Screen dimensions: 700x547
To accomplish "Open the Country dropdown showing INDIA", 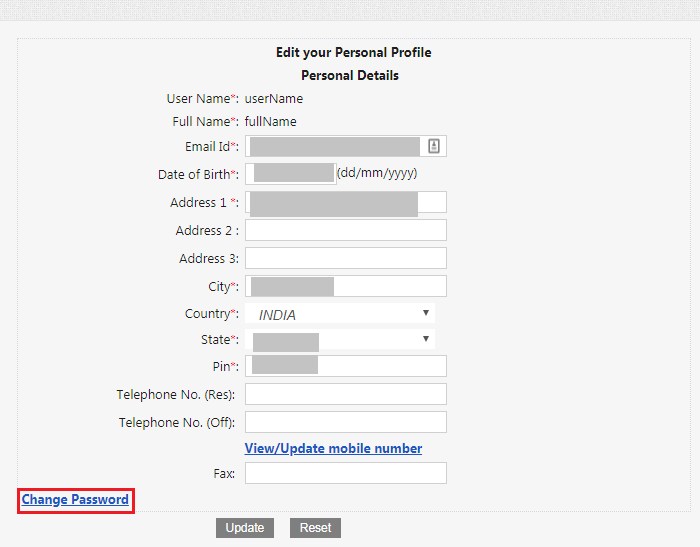I will coord(340,313).
